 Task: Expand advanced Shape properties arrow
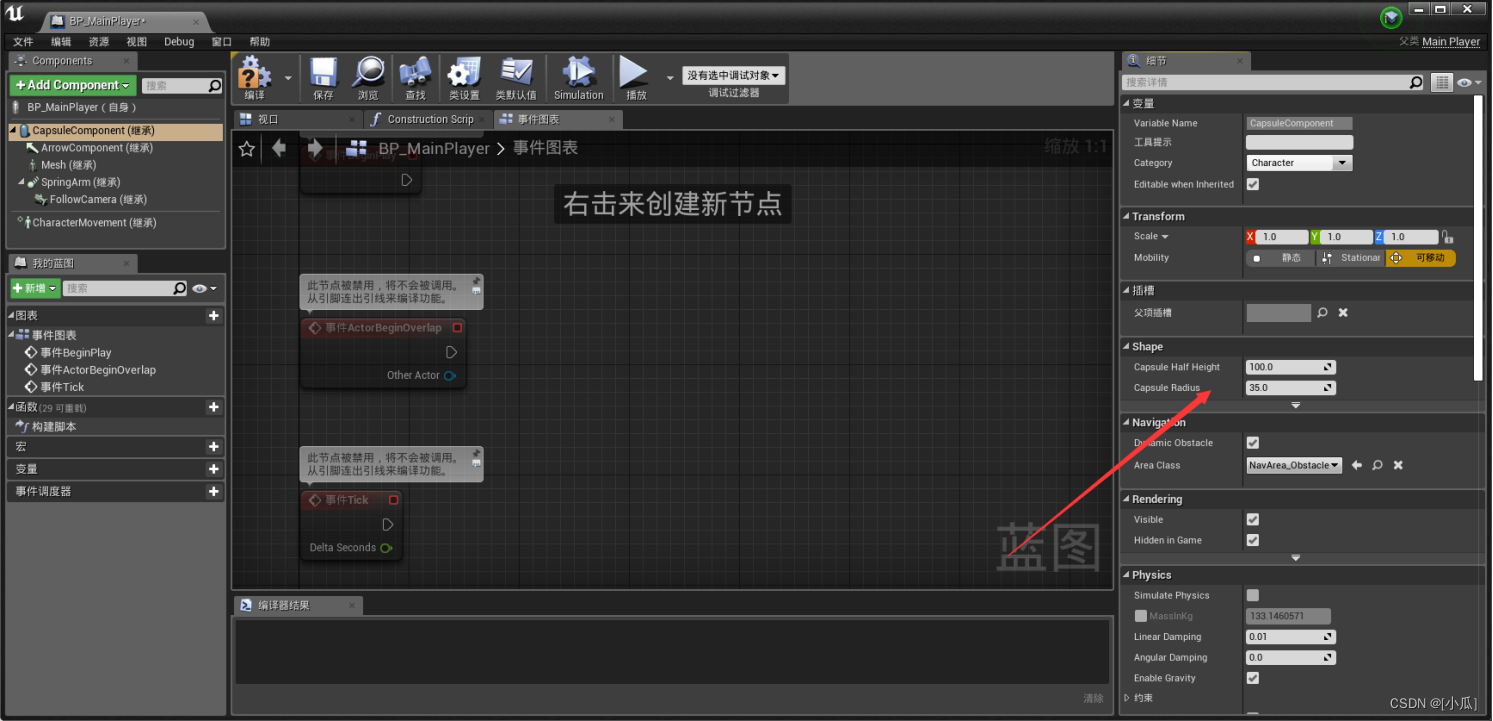tap(1296, 405)
